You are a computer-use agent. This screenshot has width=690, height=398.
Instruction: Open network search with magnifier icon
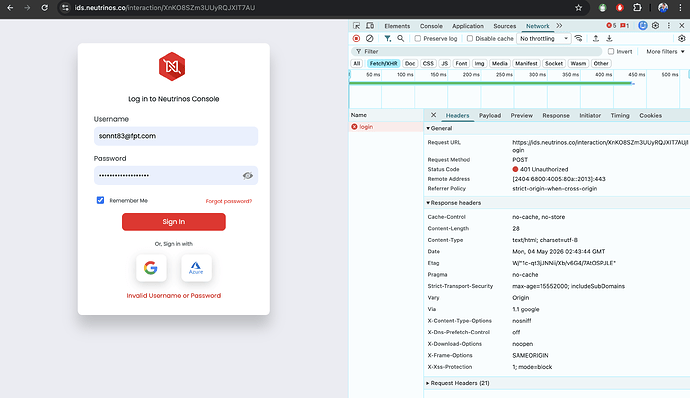coord(400,39)
